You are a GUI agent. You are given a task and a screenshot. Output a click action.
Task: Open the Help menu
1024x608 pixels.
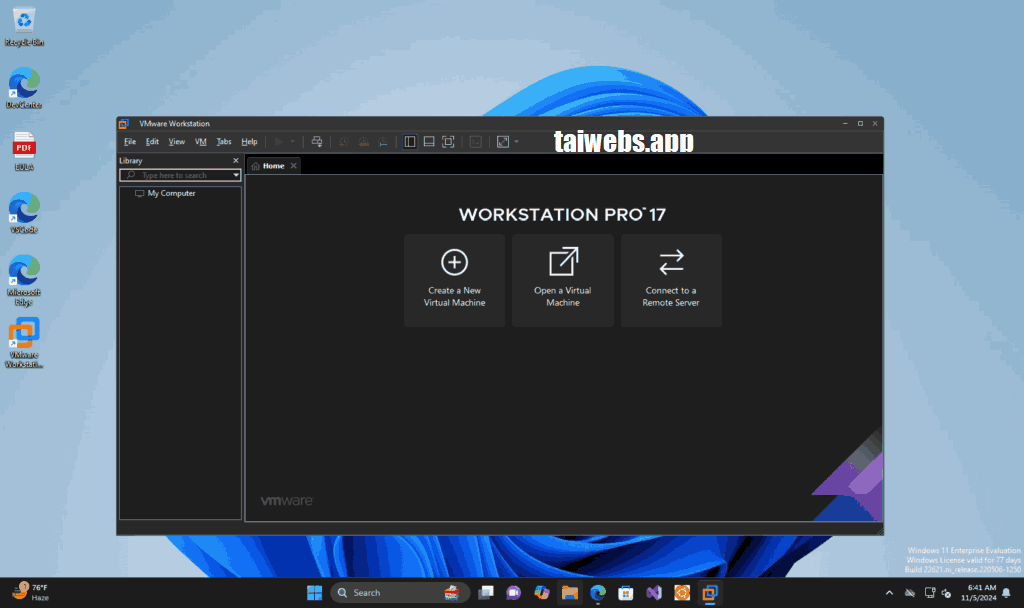(x=249, y=142)
